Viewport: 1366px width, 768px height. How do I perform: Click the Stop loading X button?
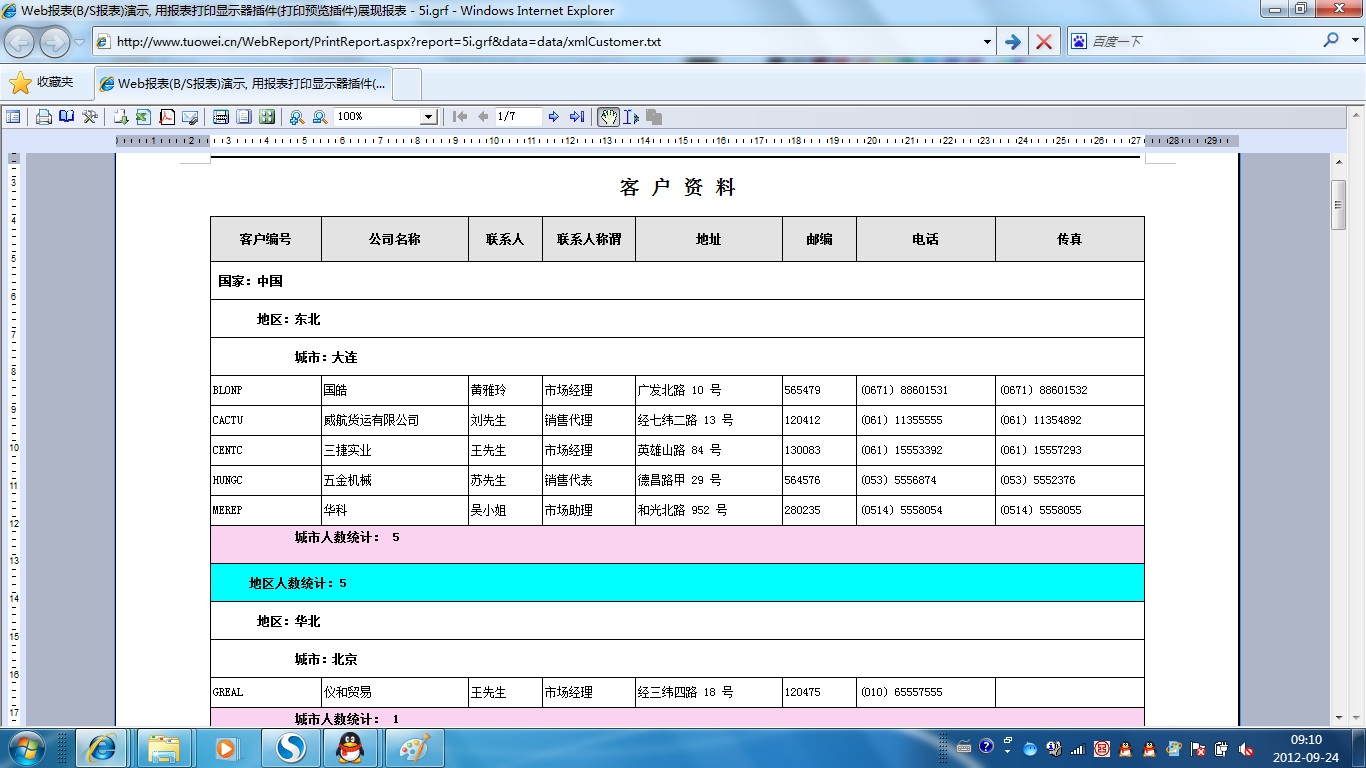coord(1043,42)
